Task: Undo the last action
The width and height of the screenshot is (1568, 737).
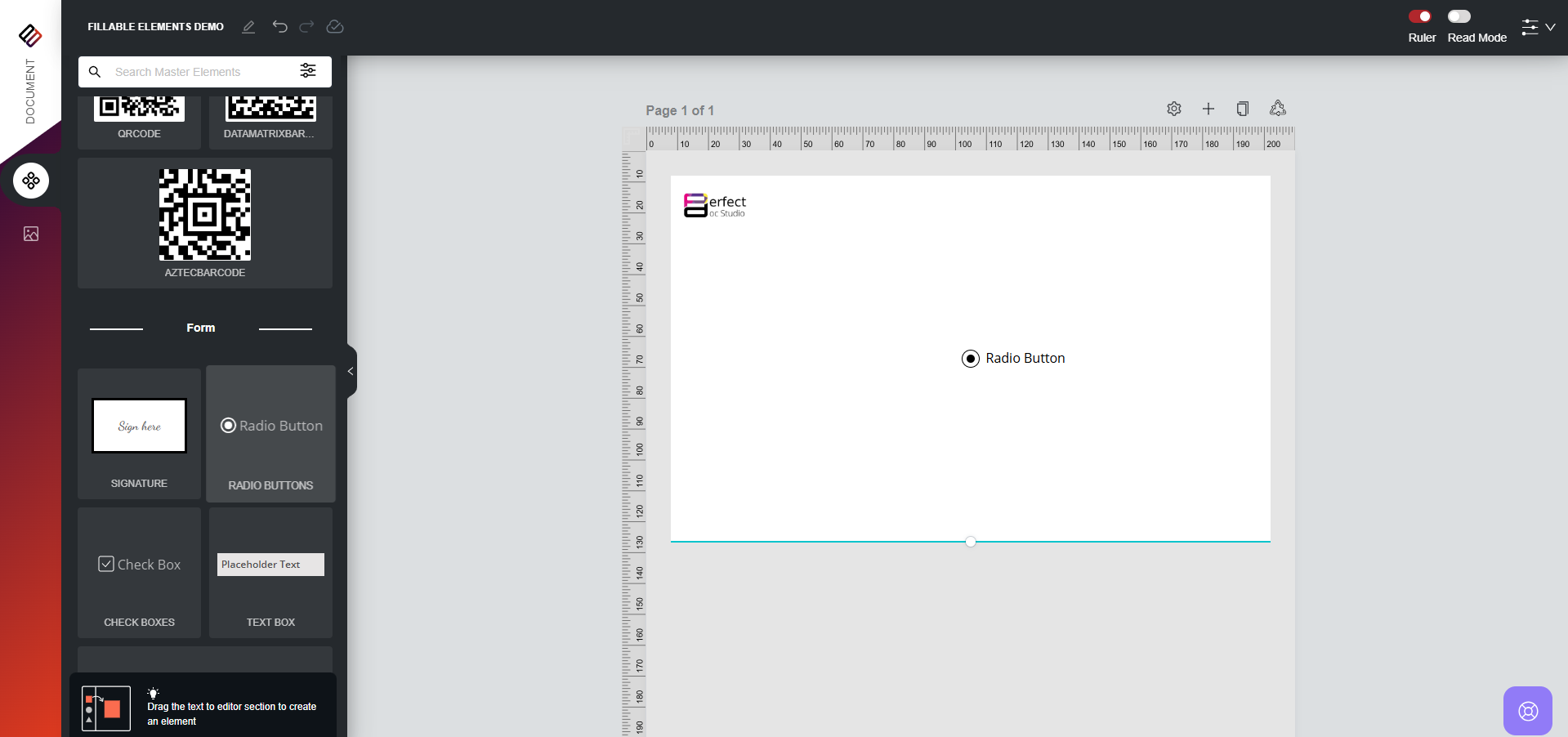Action: [x=279, y=27]
